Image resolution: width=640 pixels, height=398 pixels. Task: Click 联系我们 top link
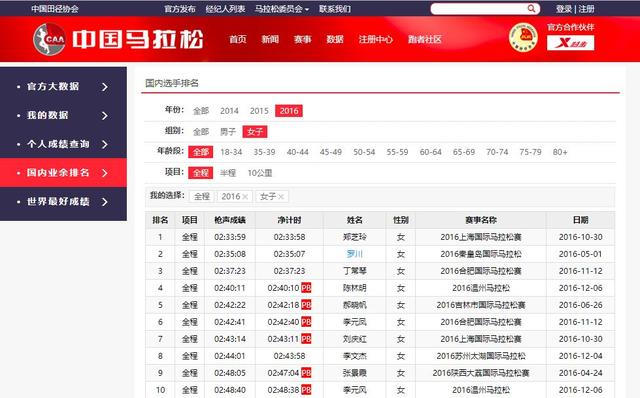click(335, 9)
